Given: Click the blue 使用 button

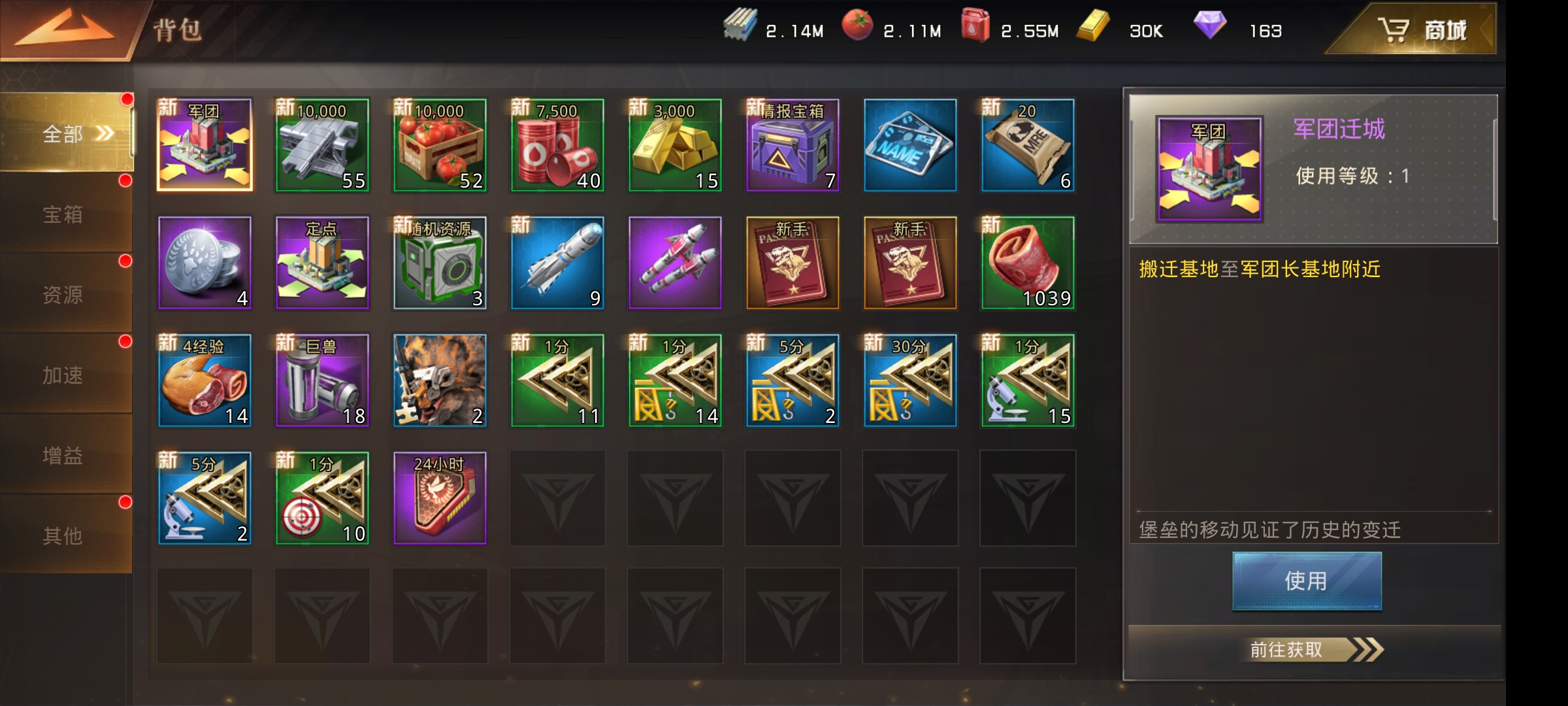Looking at the screenshot, I should [1307, 580].
